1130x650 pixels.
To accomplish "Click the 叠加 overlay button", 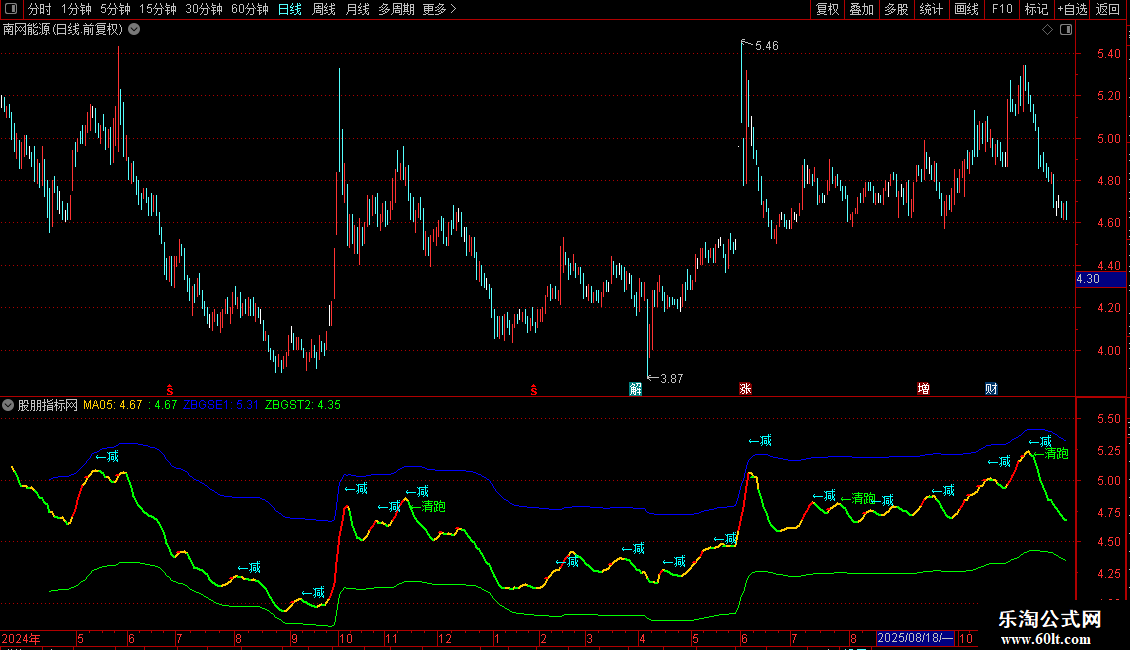I will (x=861, y=9).
